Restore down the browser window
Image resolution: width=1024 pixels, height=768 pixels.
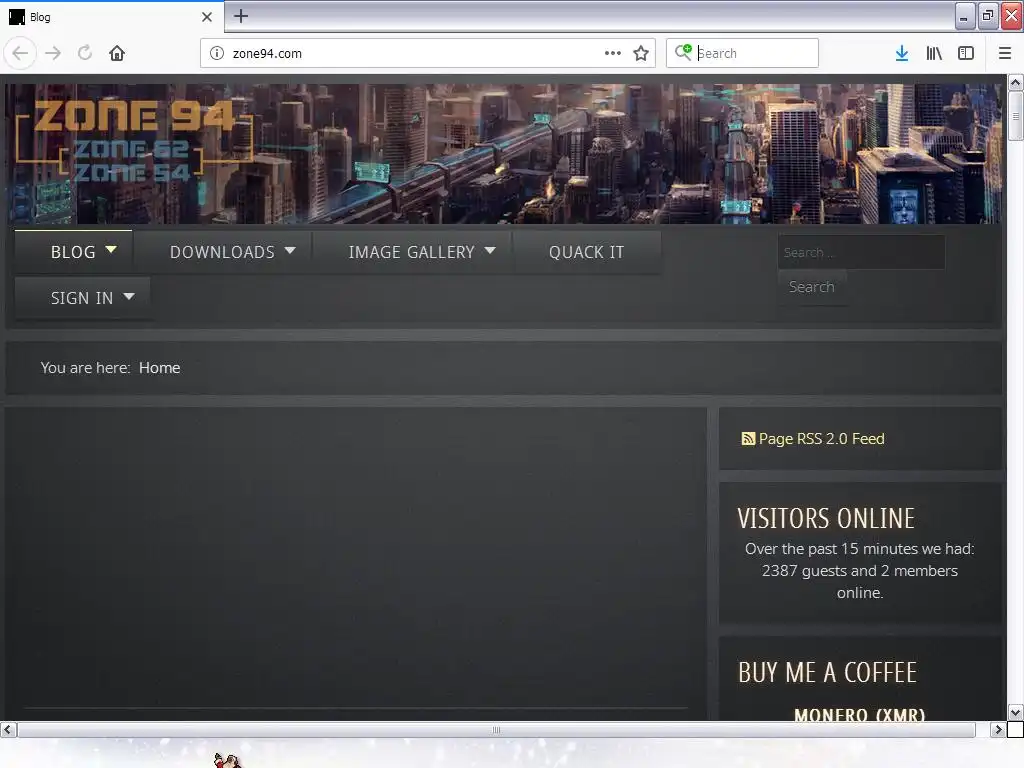(x=988, y=16)
